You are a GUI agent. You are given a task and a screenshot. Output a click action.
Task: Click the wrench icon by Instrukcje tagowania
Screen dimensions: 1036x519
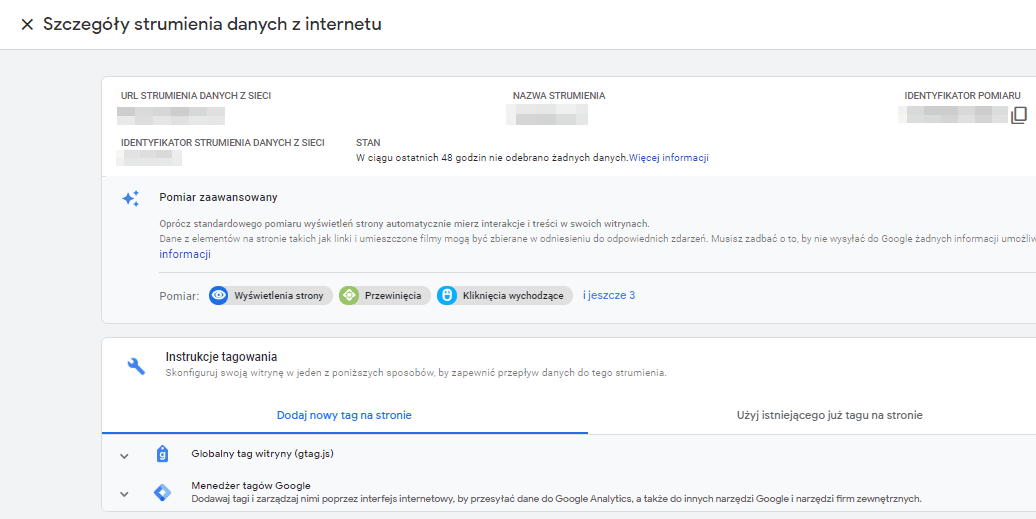pyautogui.click(x=136, y=366)
